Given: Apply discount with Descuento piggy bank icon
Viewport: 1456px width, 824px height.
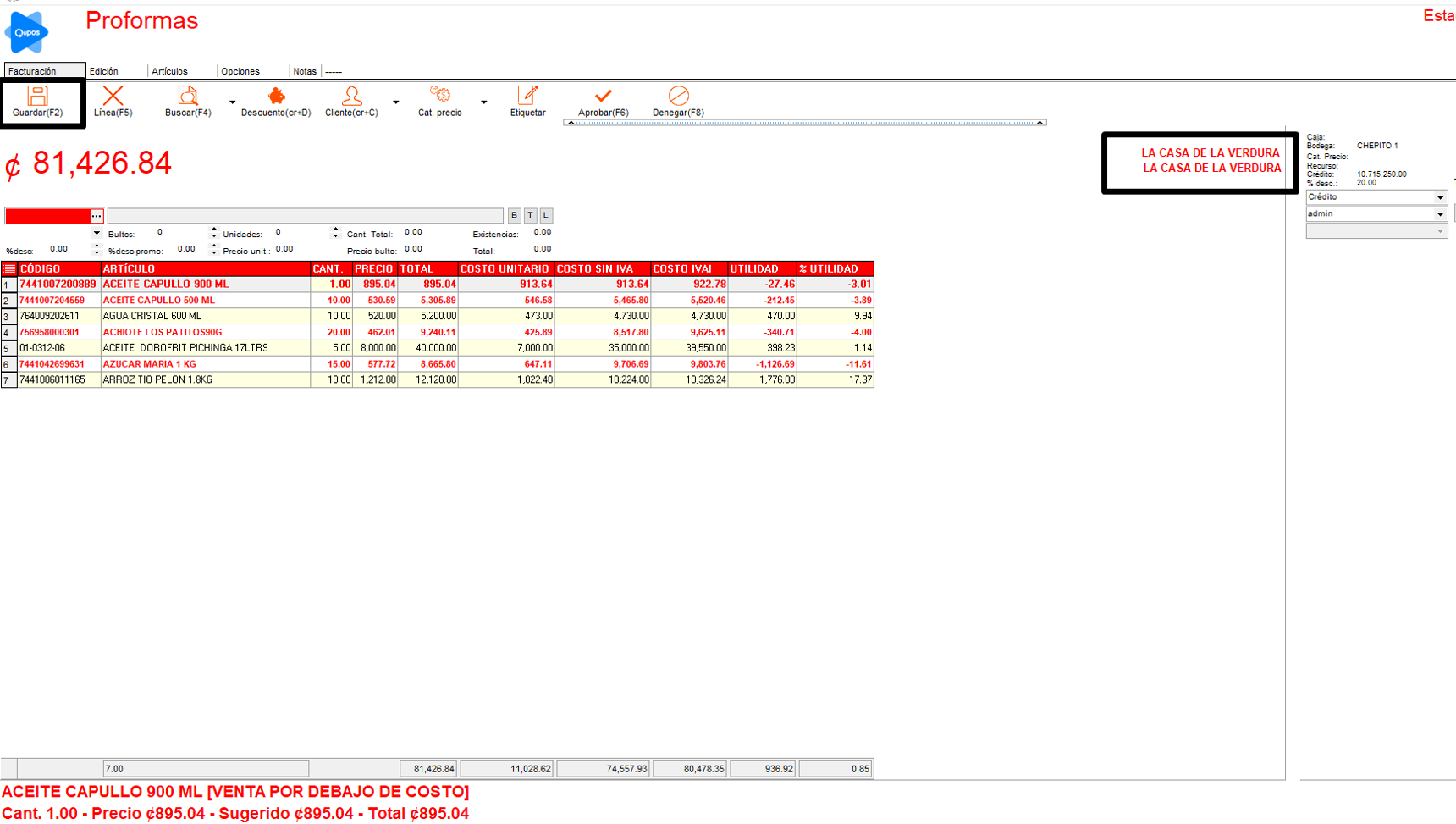Looking at the screenshot, I should pos(276,97).
